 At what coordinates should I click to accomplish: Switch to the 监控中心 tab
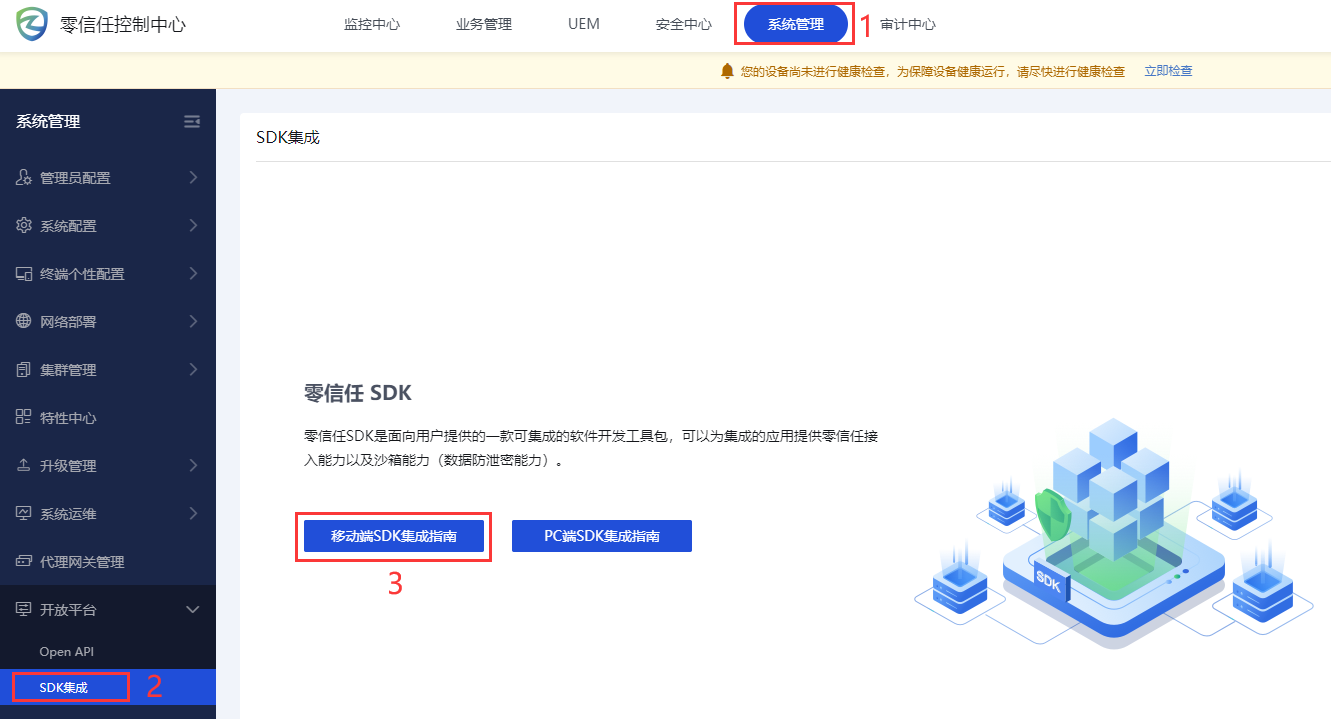click(372, 23)
